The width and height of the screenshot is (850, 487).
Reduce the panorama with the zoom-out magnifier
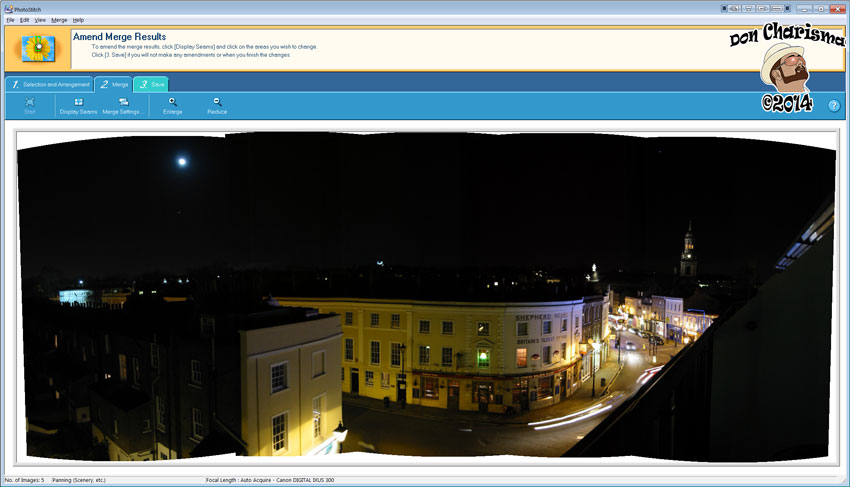[217, 105]
